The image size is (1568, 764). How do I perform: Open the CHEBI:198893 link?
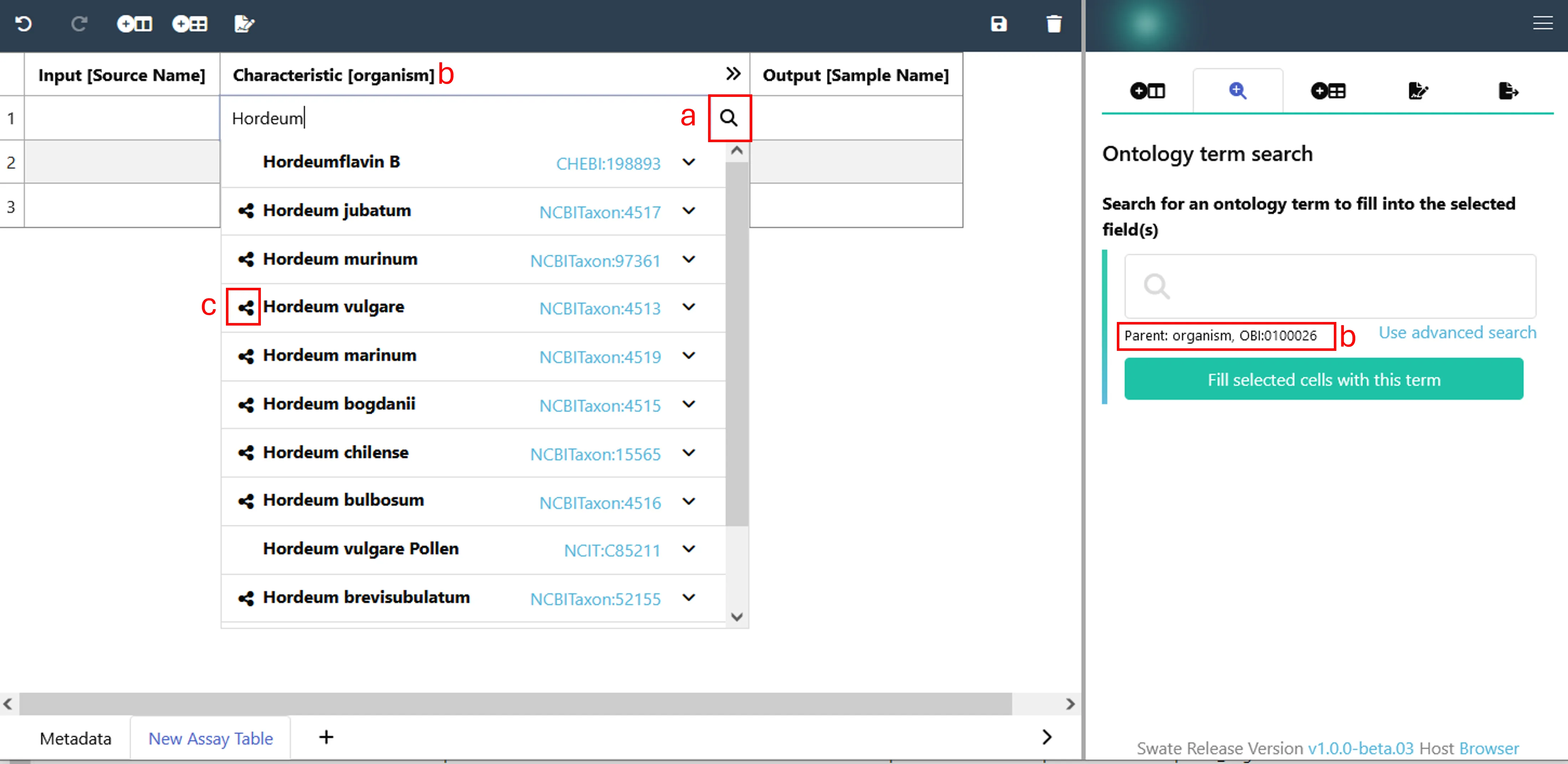(x=608, y=163)
